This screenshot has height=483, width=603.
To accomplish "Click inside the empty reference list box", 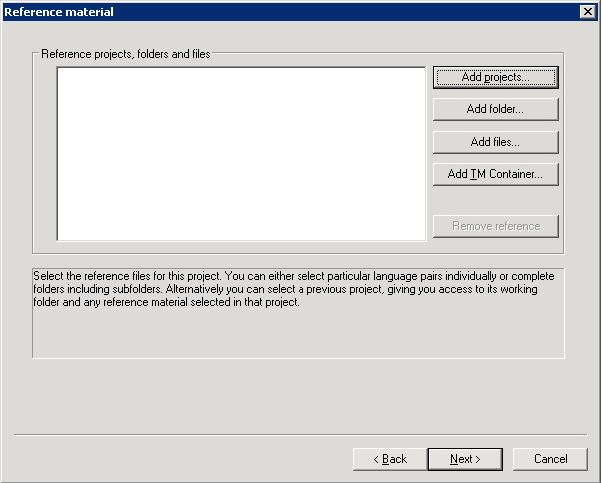I will 242,154.
